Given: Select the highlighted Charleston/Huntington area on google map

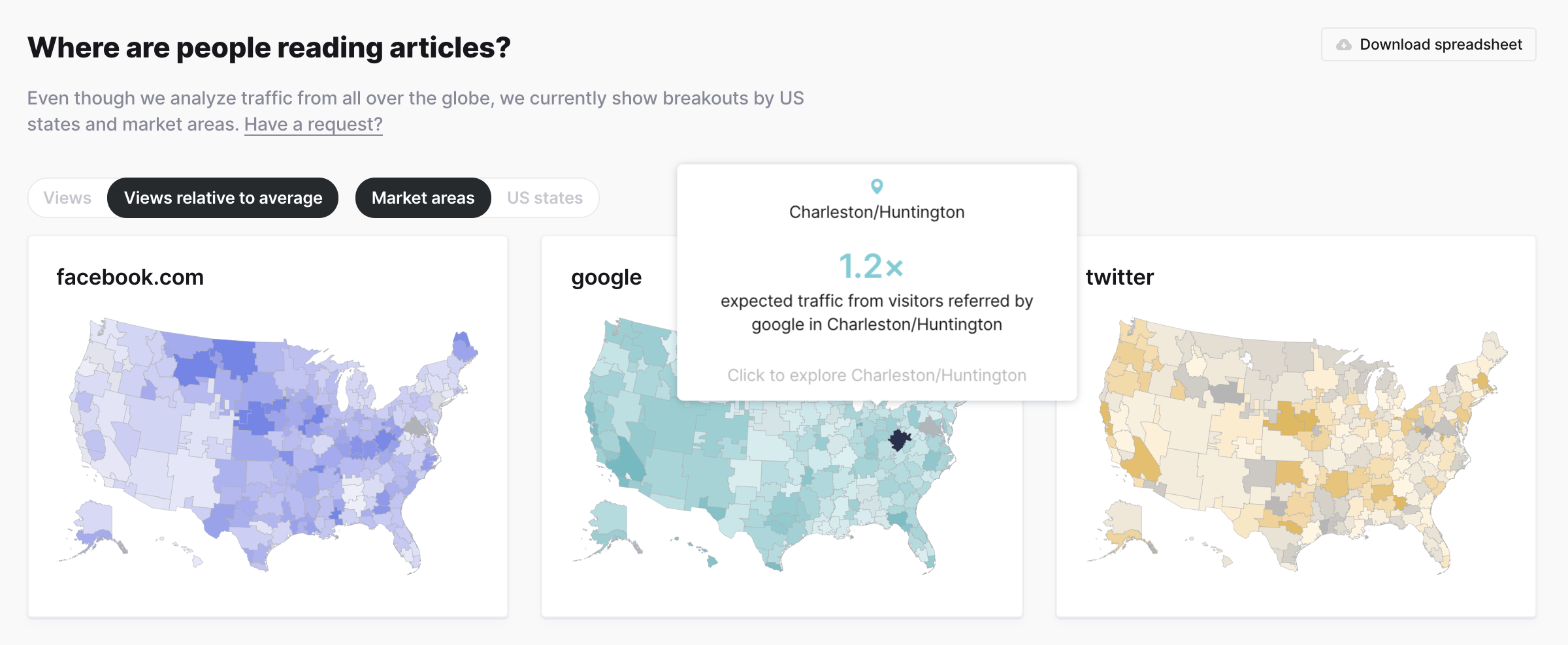Looking at the screenshot, I should click(x=898, y=439).
